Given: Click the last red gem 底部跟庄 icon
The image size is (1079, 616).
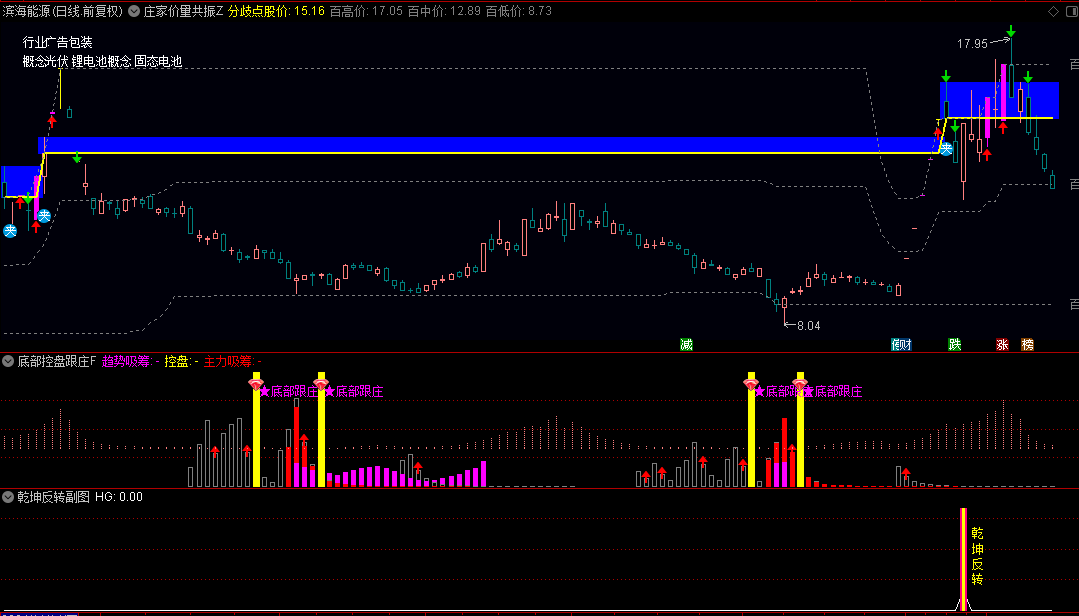Looking at the screenshot, I should [800, 383].
